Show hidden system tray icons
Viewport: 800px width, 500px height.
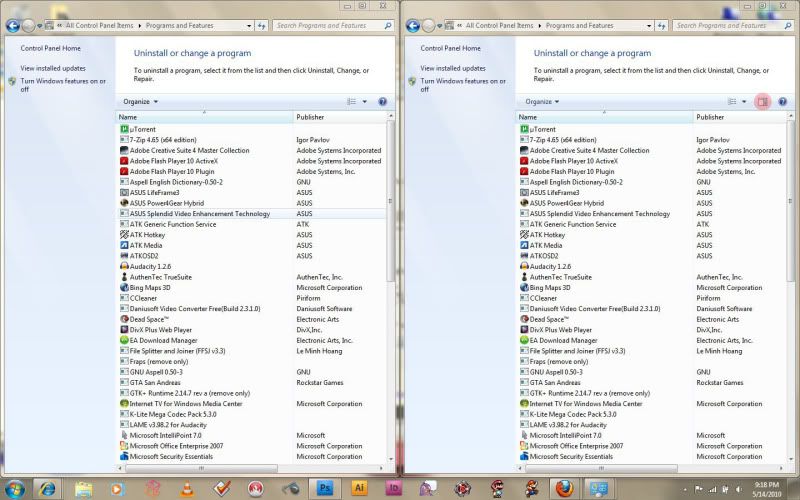(x=685, y=490)
